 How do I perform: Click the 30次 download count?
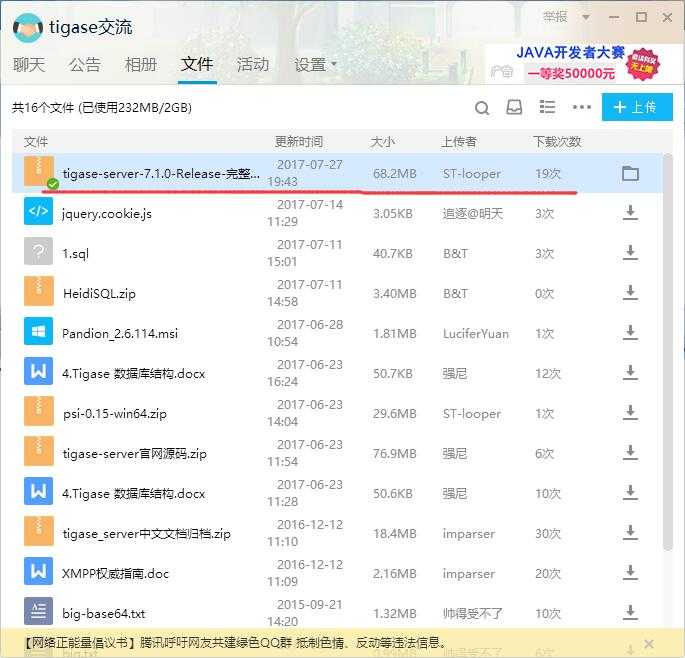(x=548, y=533)
